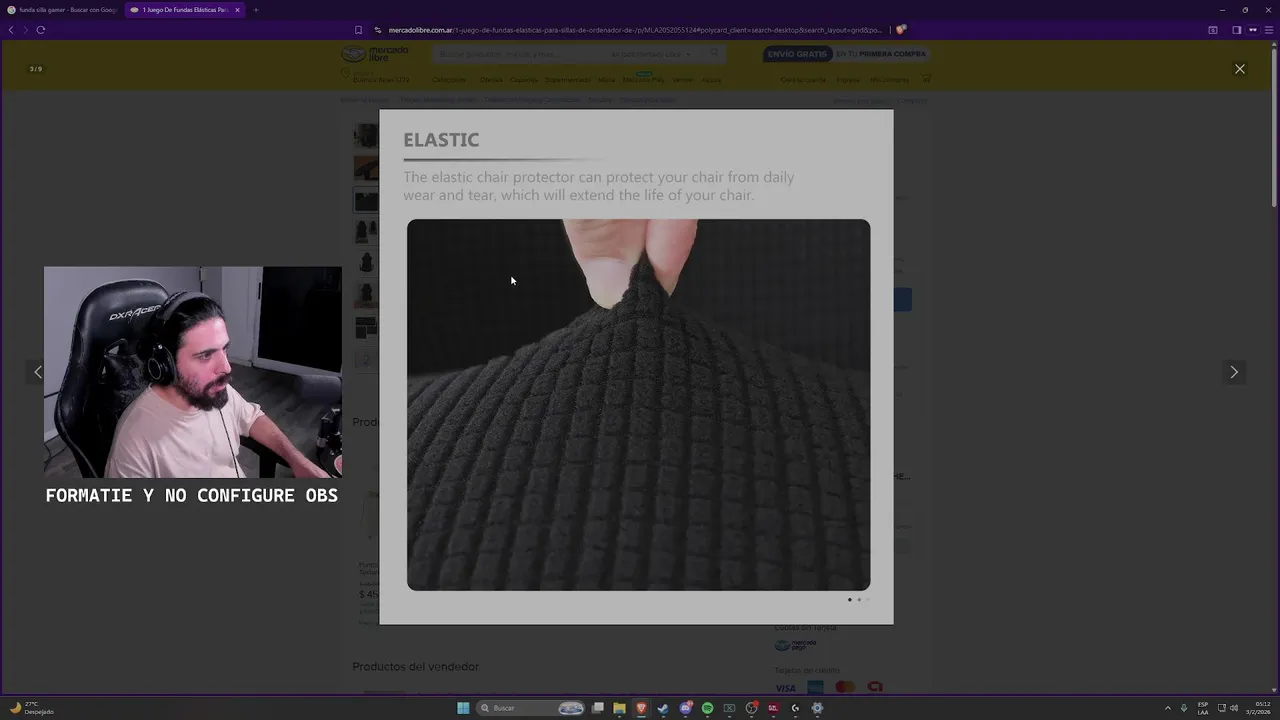
Task: Open File Explorer from the taskbar
Action: coord(619,708)
